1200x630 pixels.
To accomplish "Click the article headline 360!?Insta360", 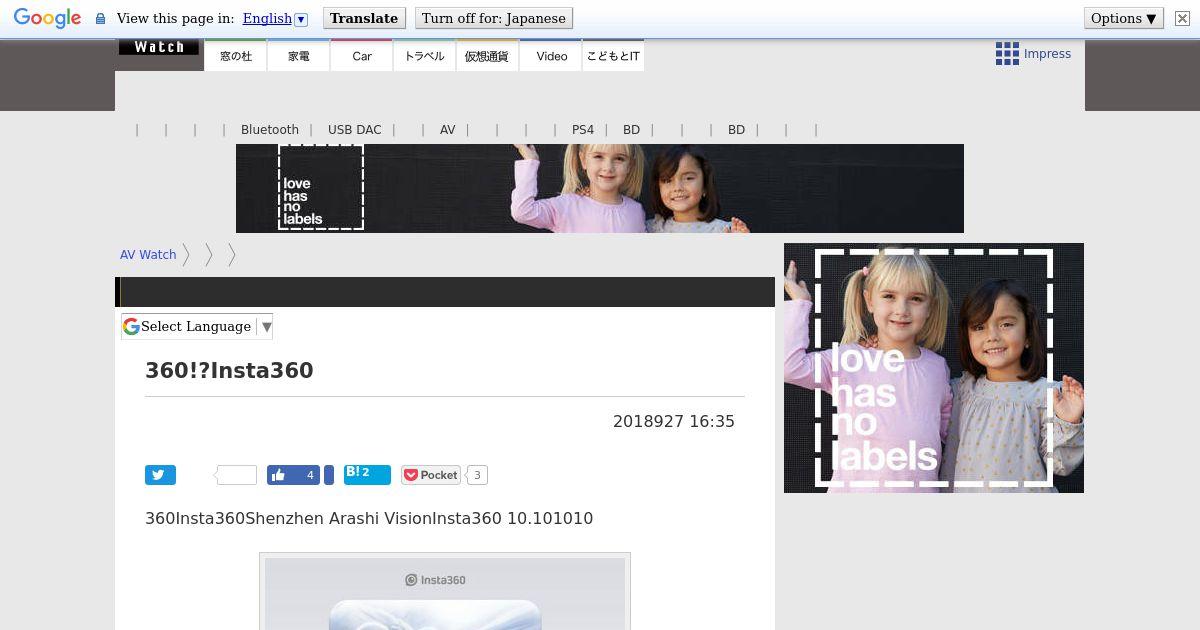I will (229, 371).
